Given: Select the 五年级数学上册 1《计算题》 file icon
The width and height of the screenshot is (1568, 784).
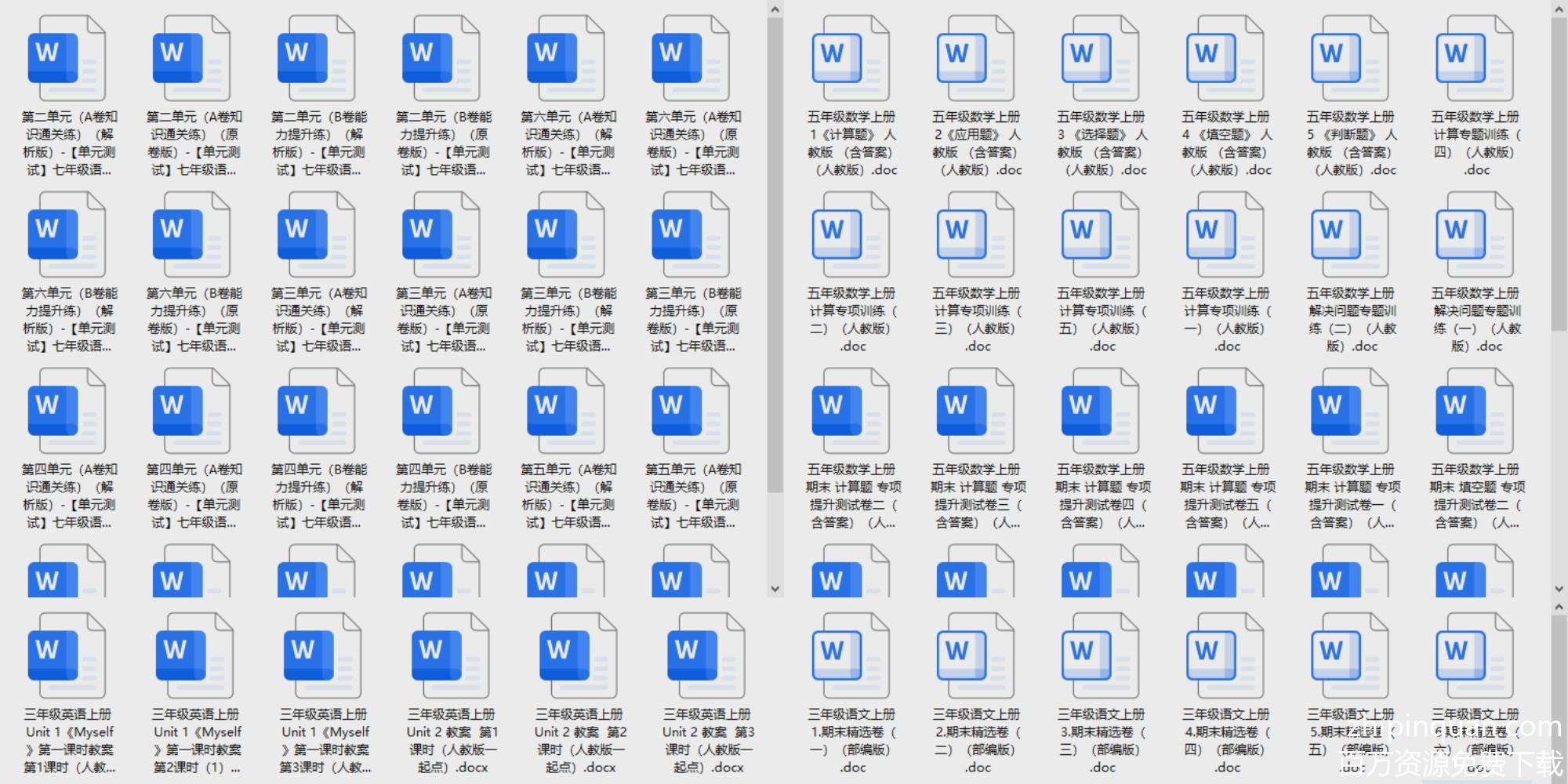Looking at the screenshot, I should pyautogui.click(x=851, y=58).
